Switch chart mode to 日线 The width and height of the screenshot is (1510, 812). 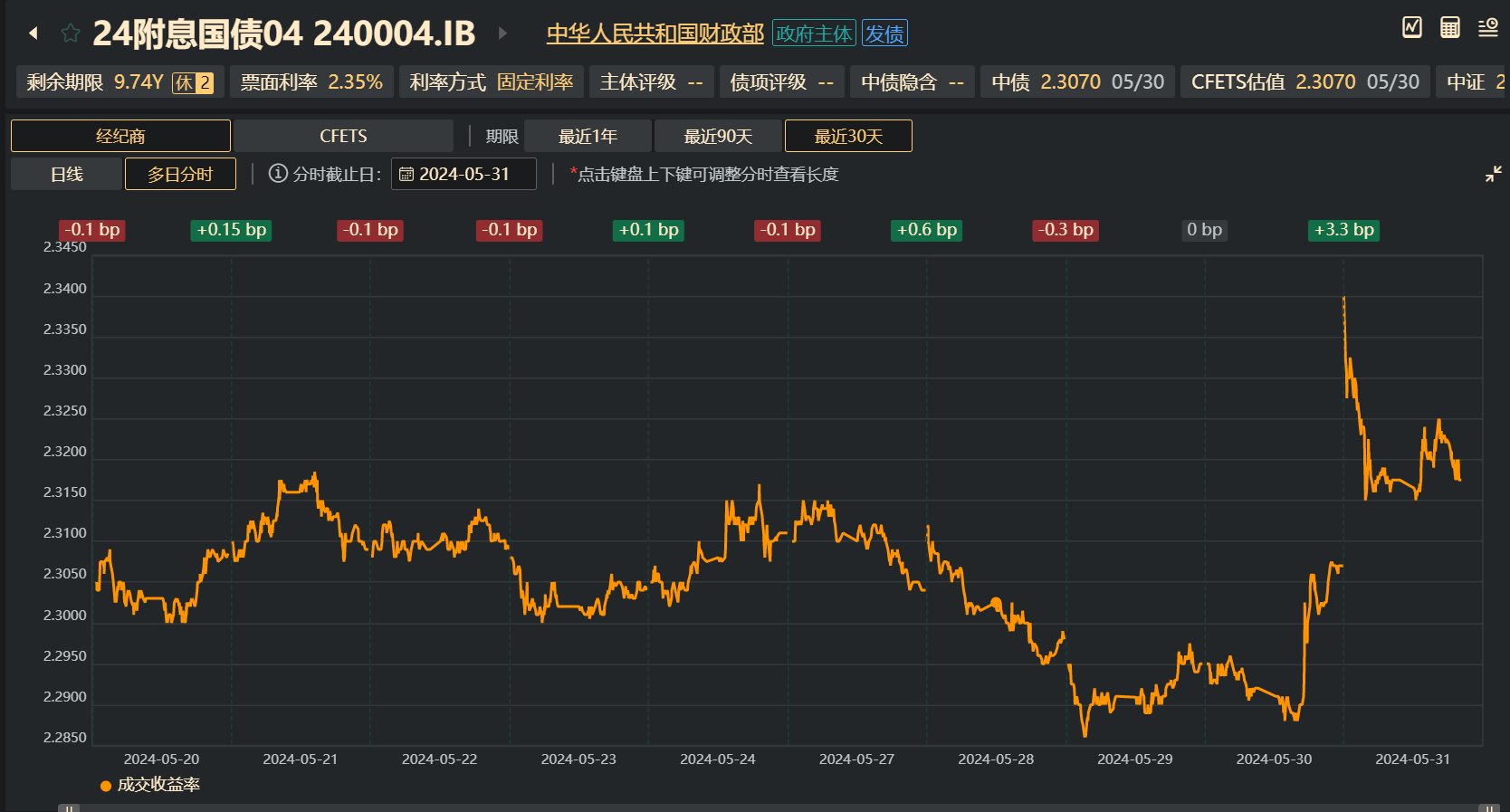(66, 174)
